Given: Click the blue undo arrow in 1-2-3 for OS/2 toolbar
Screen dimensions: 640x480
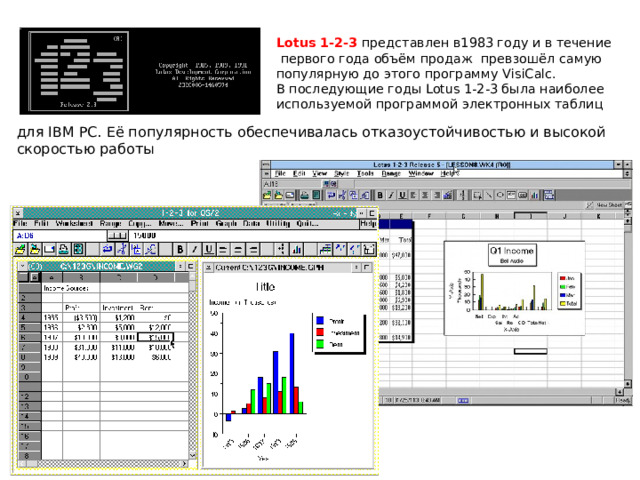Looking at the screenshot, I should [107, 249].
